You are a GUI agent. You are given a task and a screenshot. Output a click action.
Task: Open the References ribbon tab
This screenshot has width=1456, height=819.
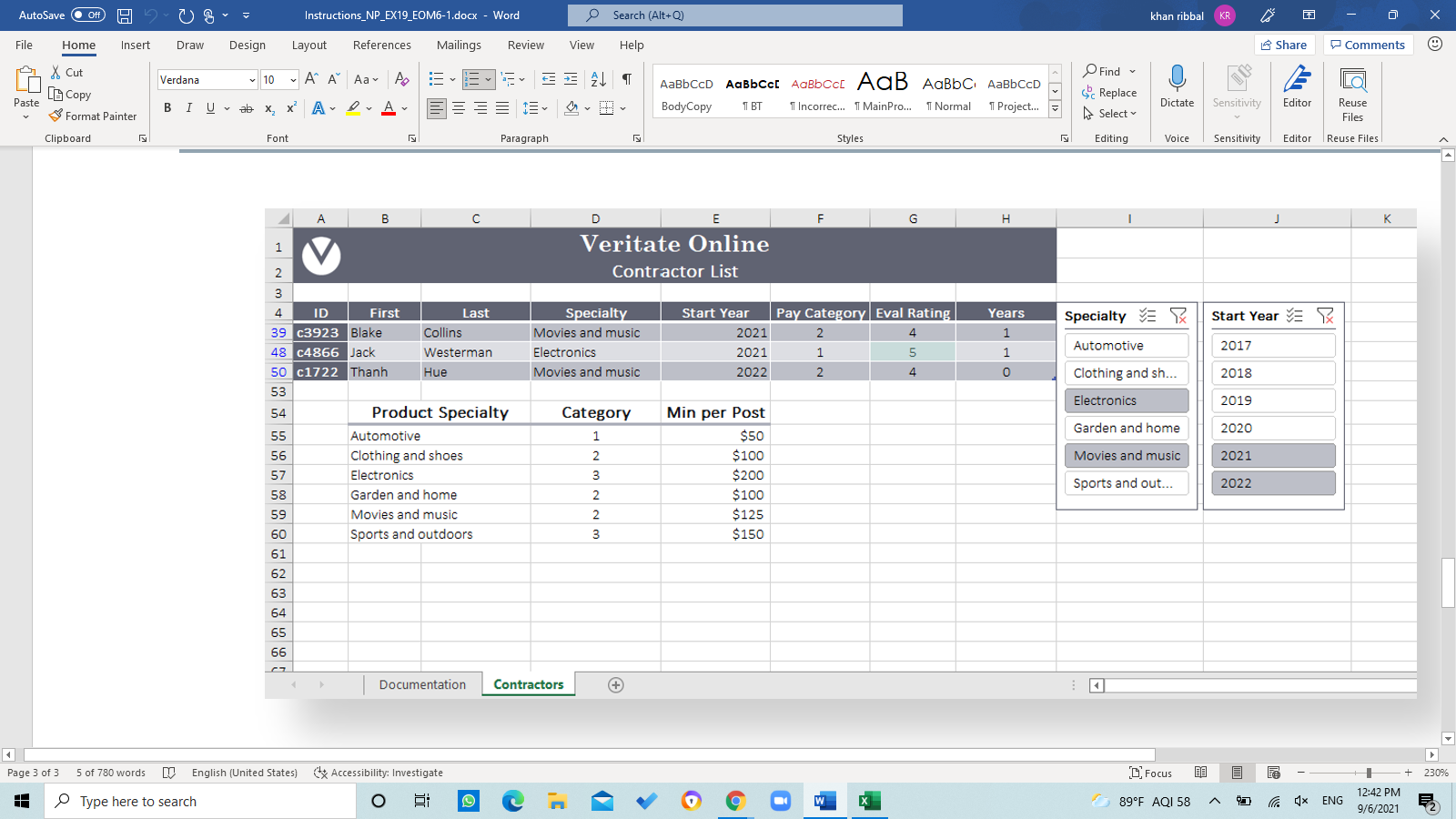tap(382, 45)
